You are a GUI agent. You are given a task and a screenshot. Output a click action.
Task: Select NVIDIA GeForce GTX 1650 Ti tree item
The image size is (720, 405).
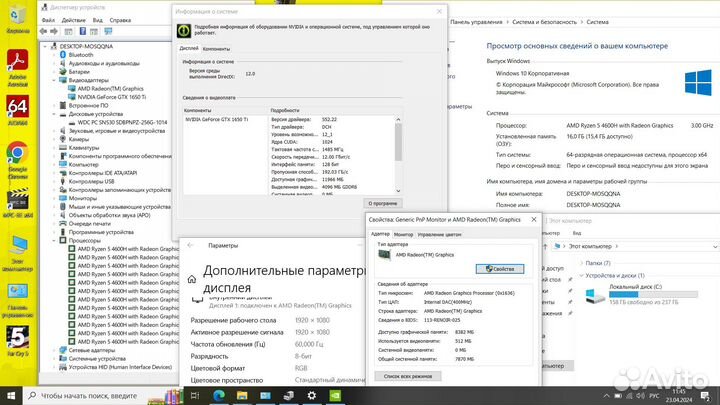point(112,97)
